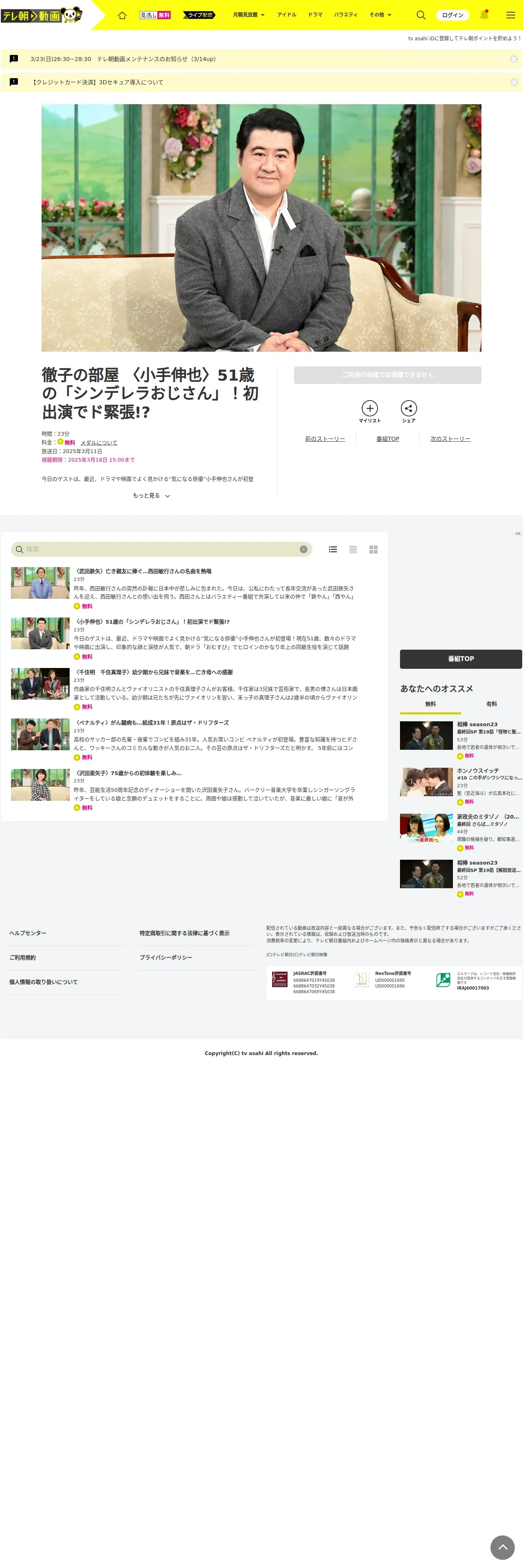Open the Tele Asa Douga logo home
This screenshot has height=1568, width=523.
(x=42, y=15)
